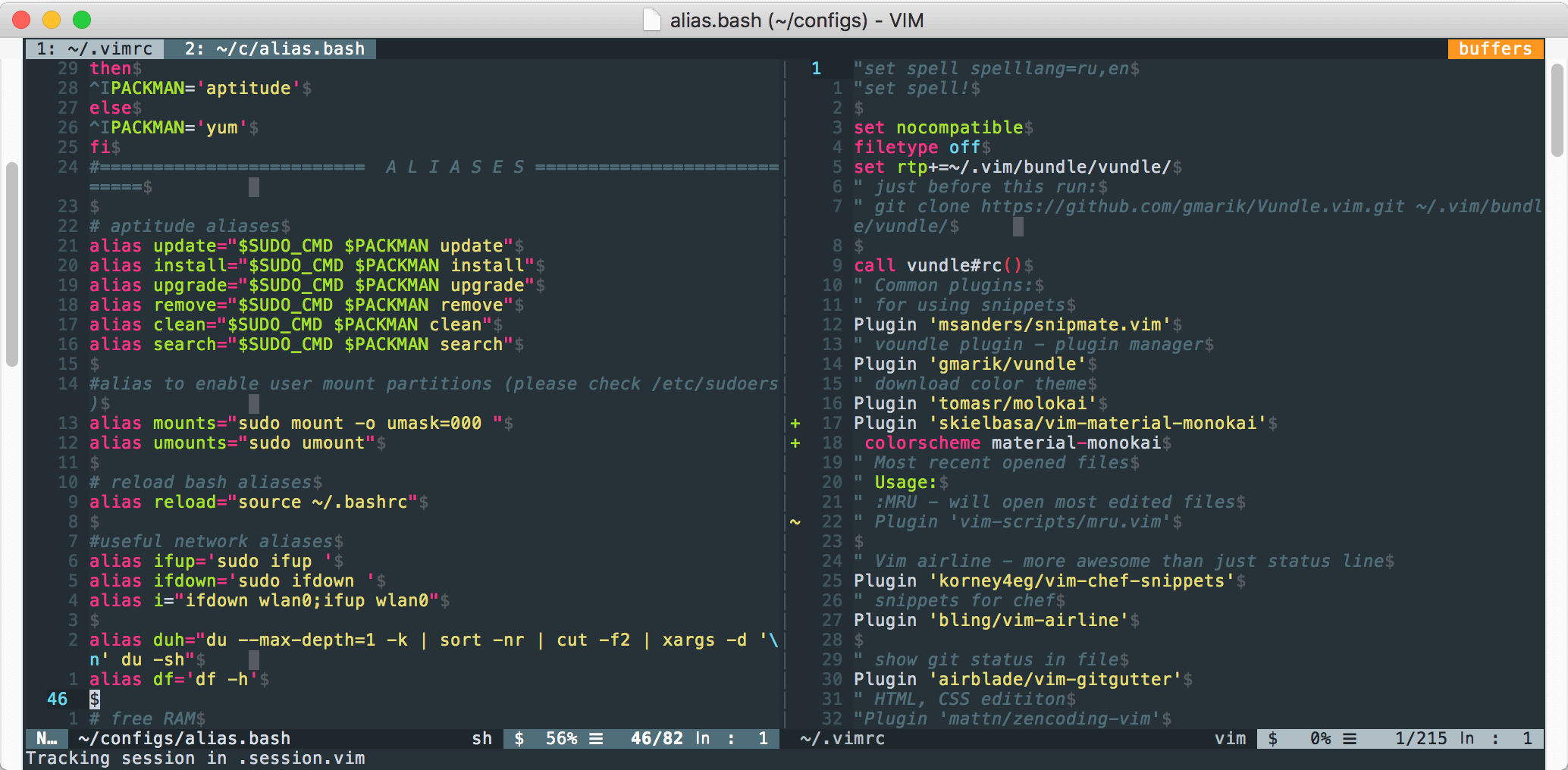Screen dimensions: 1568x770
Task: Click the ~/configs/alias.bash filename in statusline
Action: pyautogui.click(x=183, y=738)
